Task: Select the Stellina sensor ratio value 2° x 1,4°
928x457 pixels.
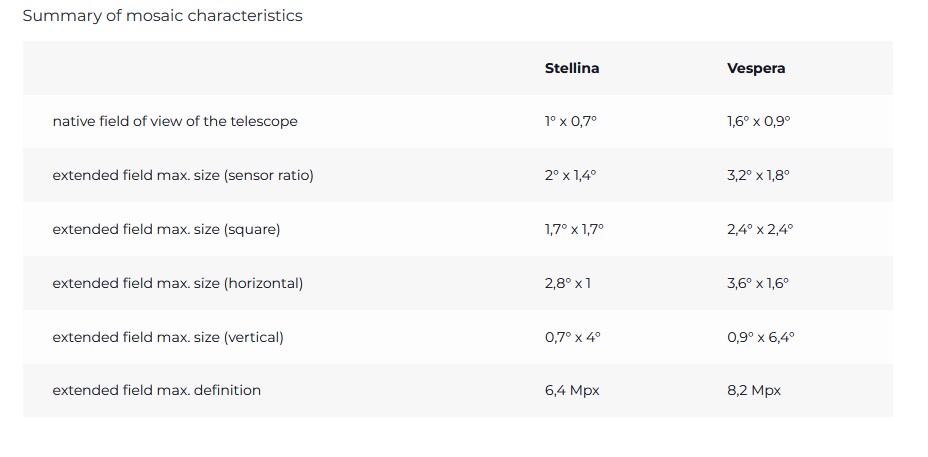Action: click(x=571, y=175)
